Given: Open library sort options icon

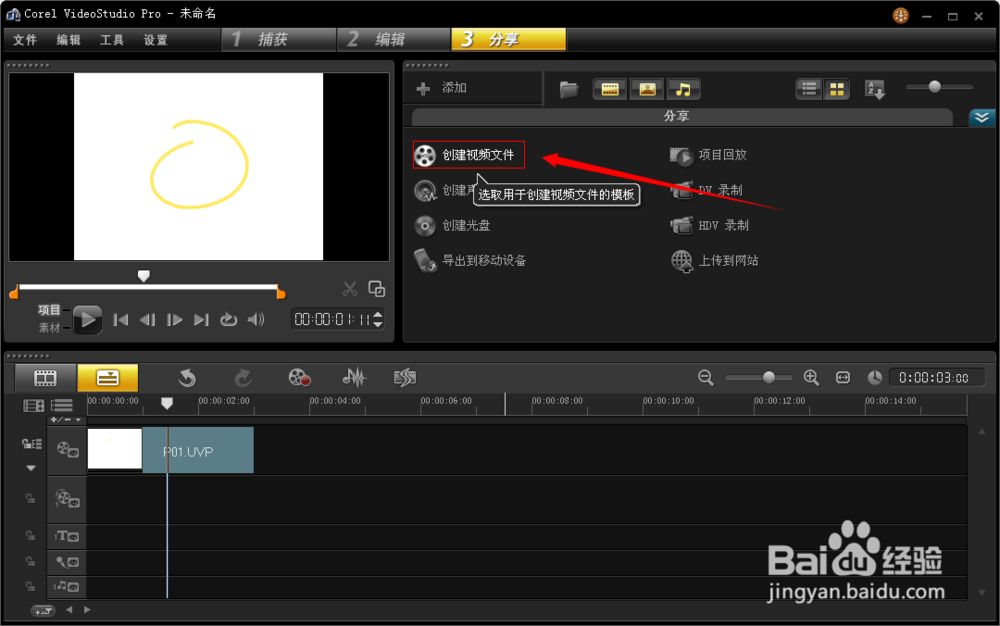Looking at the screenshot, I should pos(874,89).
